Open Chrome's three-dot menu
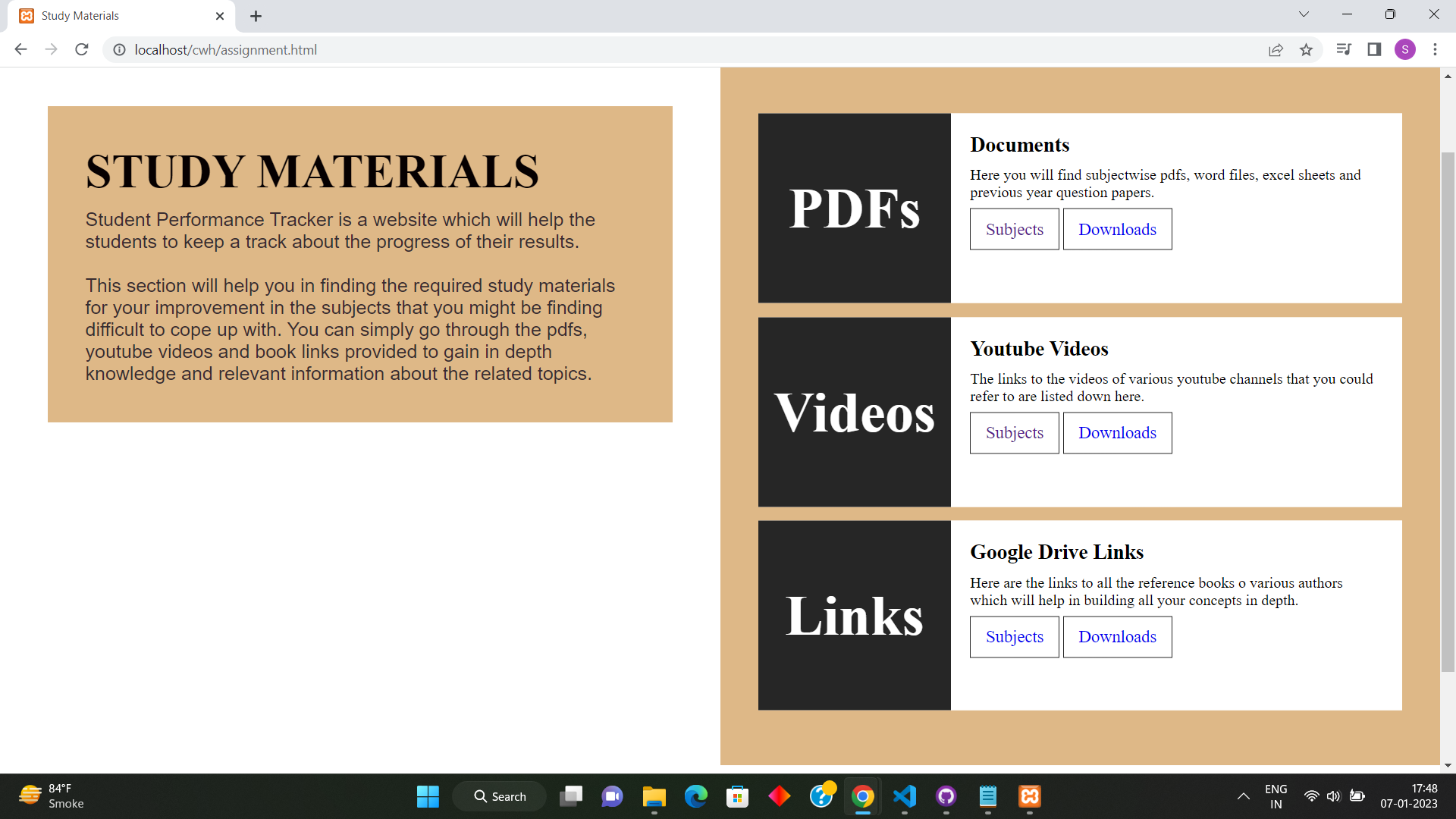This screenshot has width=1456, height=819. (1435, 49)
